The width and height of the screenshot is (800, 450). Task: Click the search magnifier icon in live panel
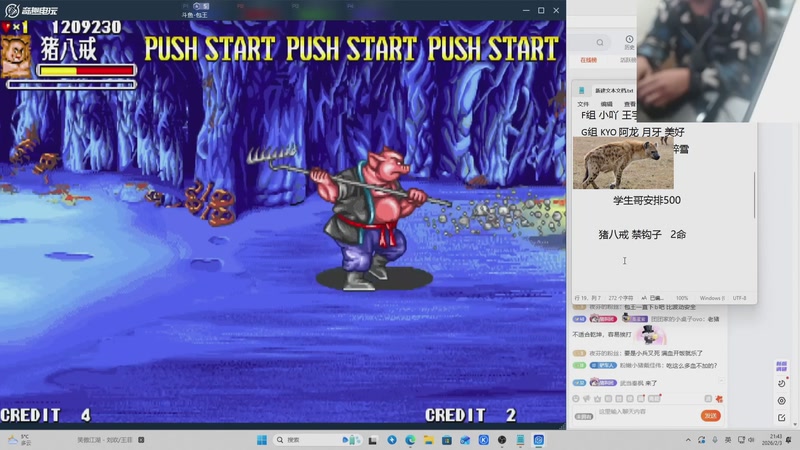pos(600,42)
